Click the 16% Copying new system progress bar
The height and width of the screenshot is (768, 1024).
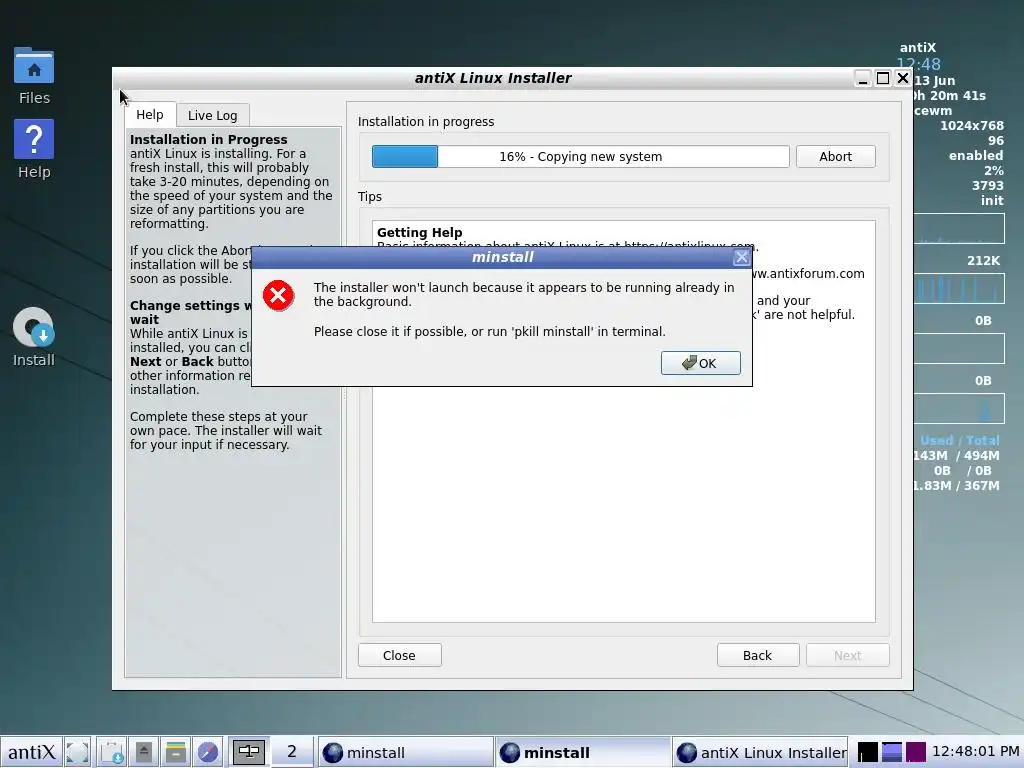[581, 157]
